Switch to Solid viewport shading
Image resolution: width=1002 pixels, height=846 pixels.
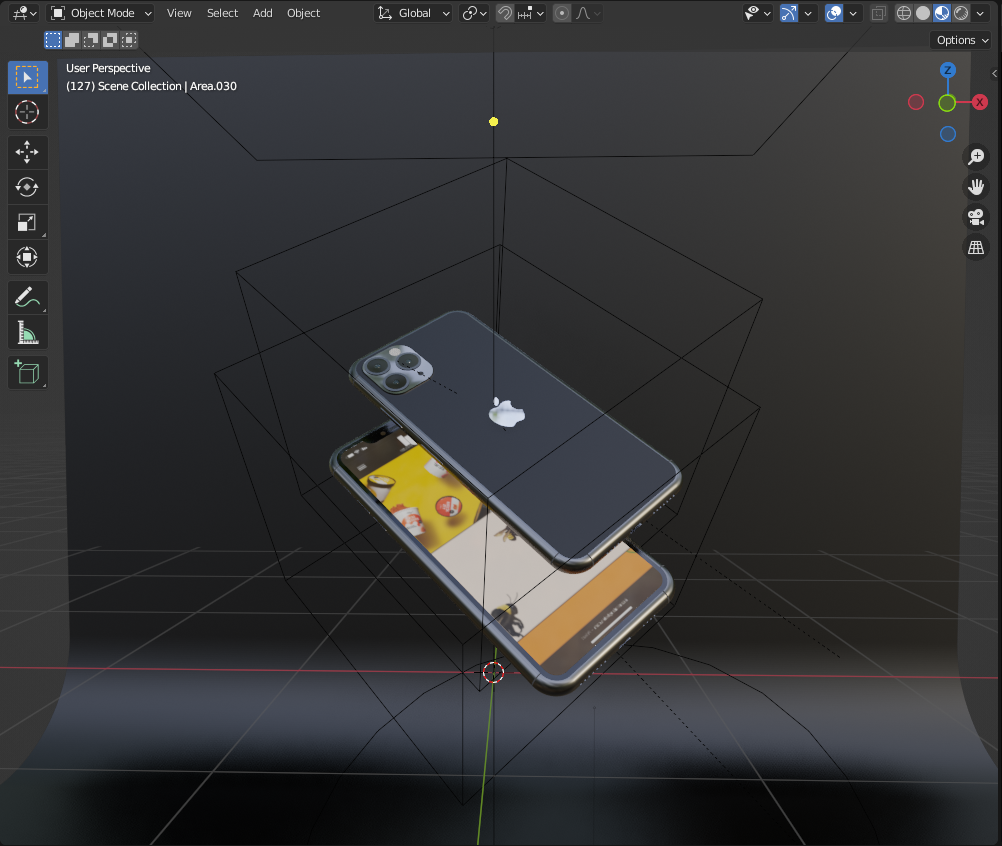point(923,13)
